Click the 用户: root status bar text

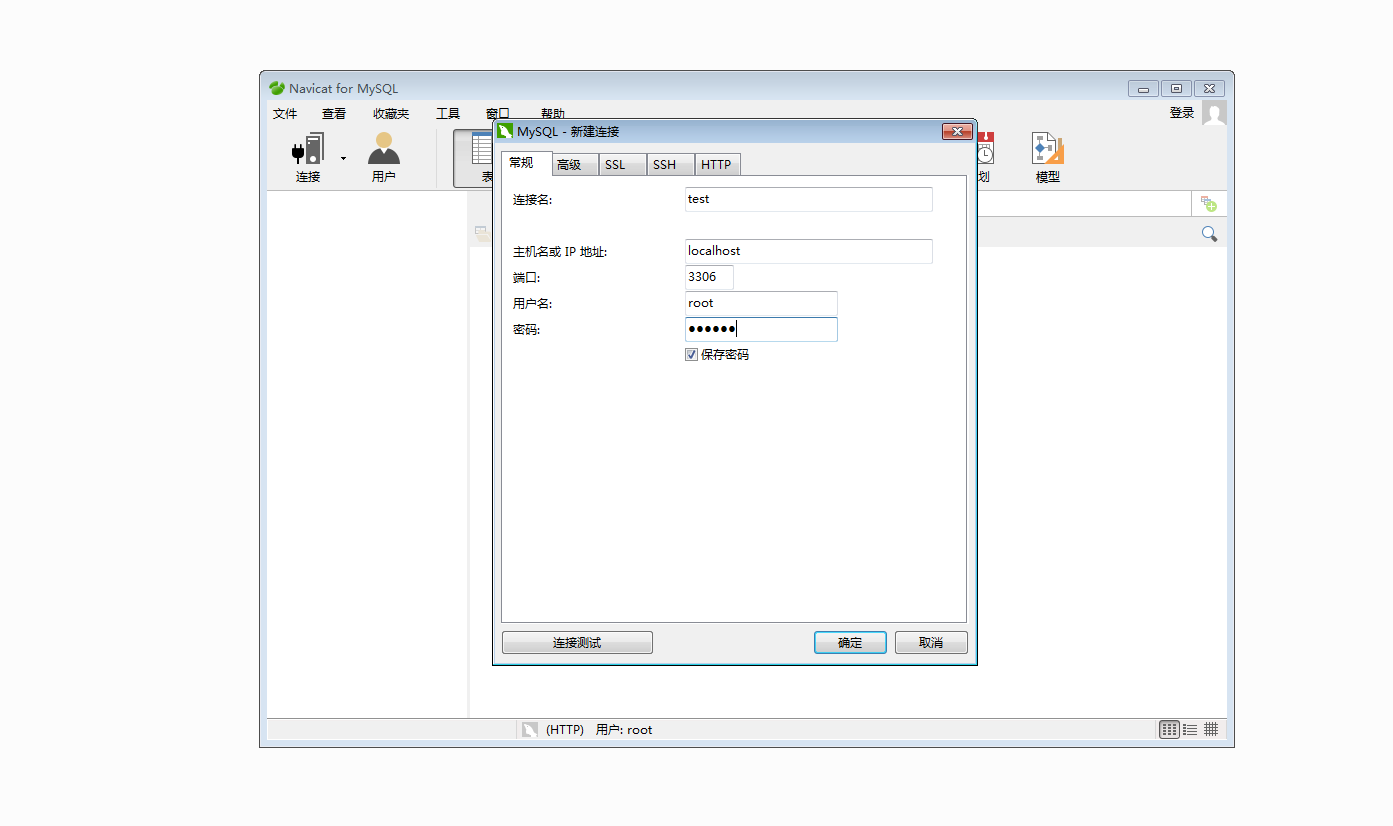624,730
